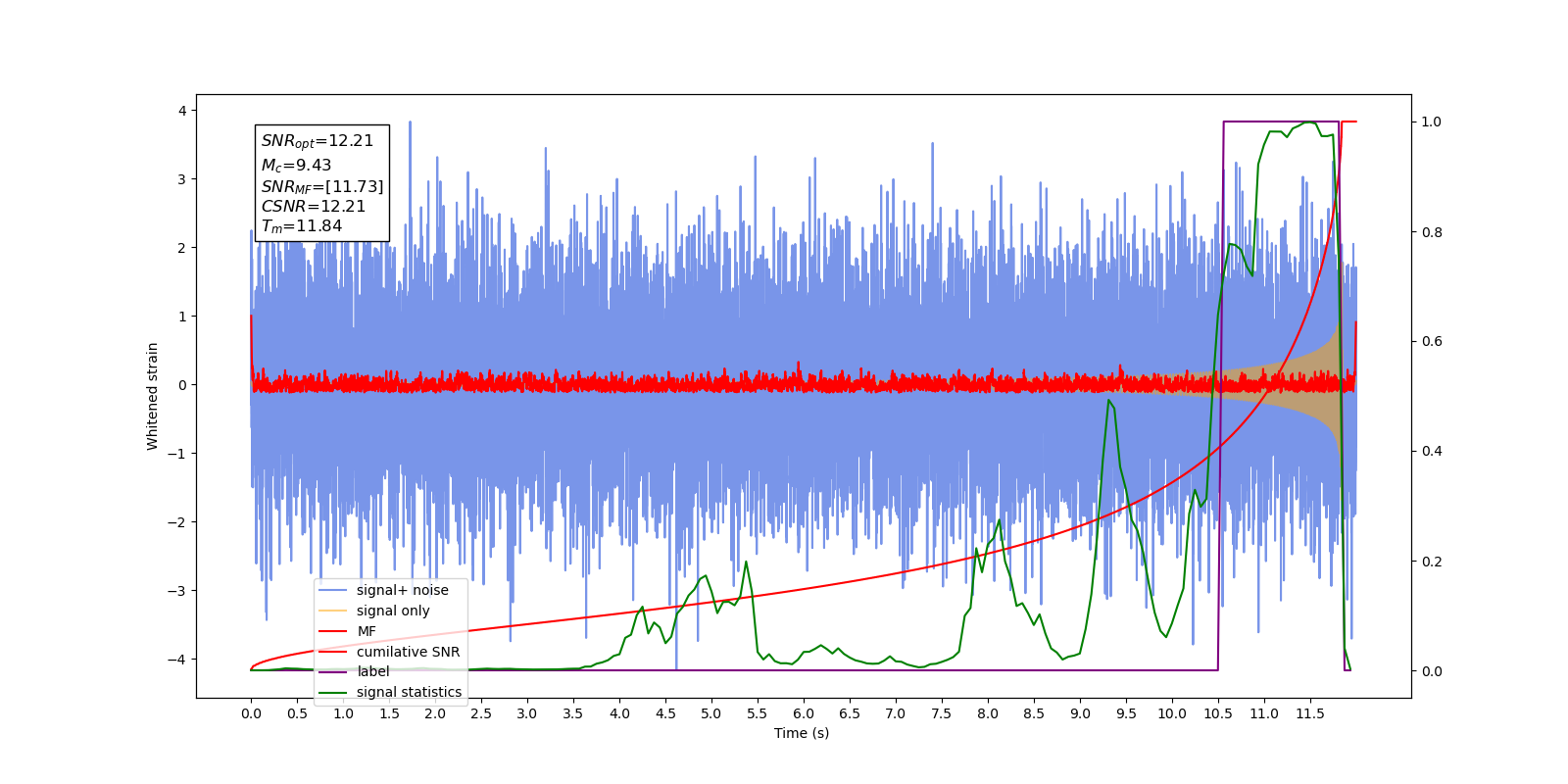The image size is (1568, 784).
Task: Click the 3.0 tick on time axis
Action: click(527, 713)
